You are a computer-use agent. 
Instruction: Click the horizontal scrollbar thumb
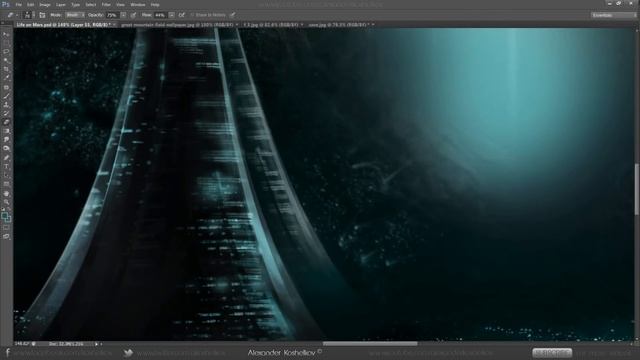tap(370, 344)
